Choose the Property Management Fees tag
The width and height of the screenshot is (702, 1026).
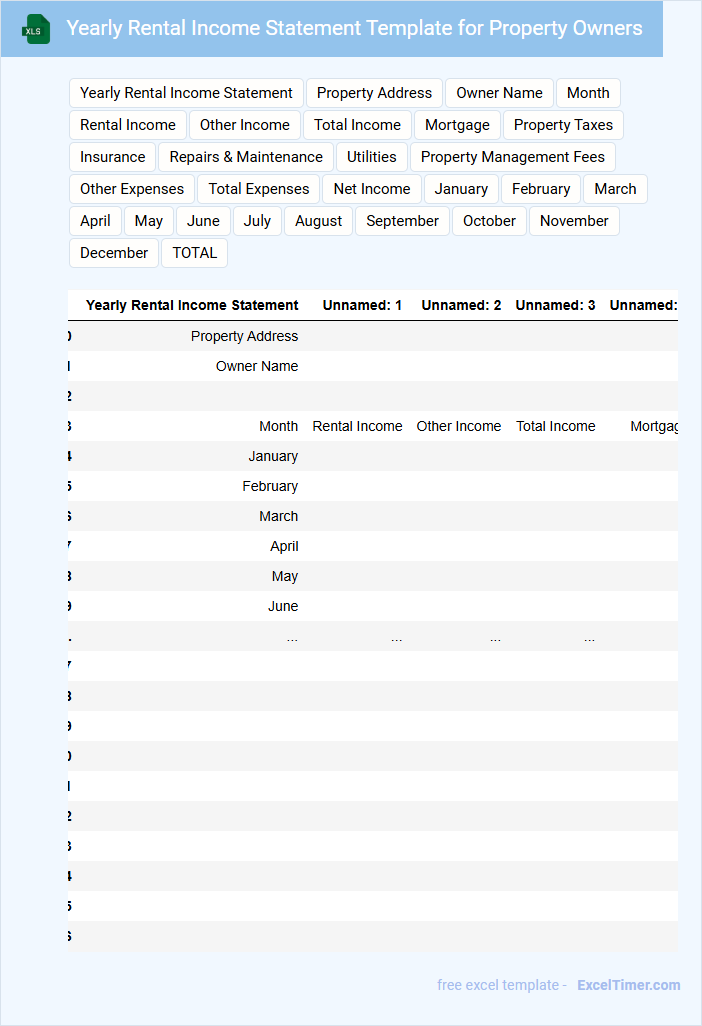point(513,157)
